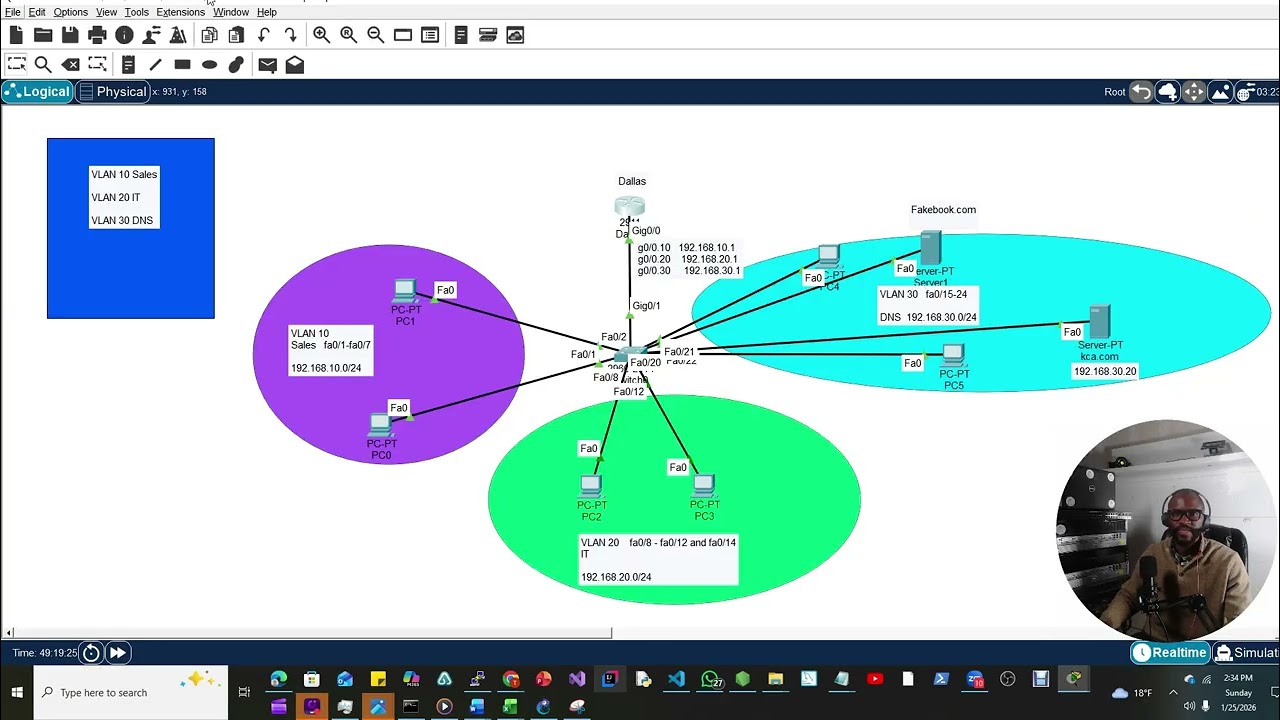Open the Window menu
Viewport: 1280px width, 720px height.
click(x=231, y=12)
